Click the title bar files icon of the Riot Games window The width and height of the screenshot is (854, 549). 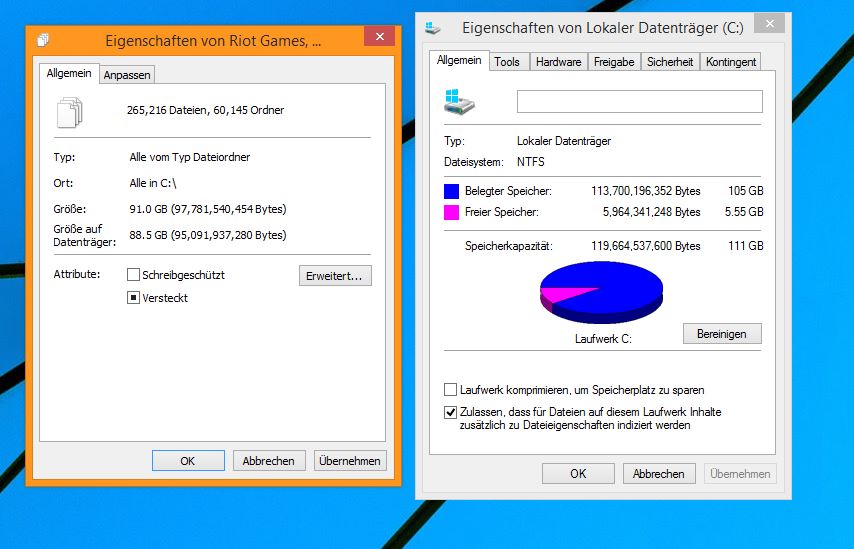pyautogui.click(x=43, y=40)
